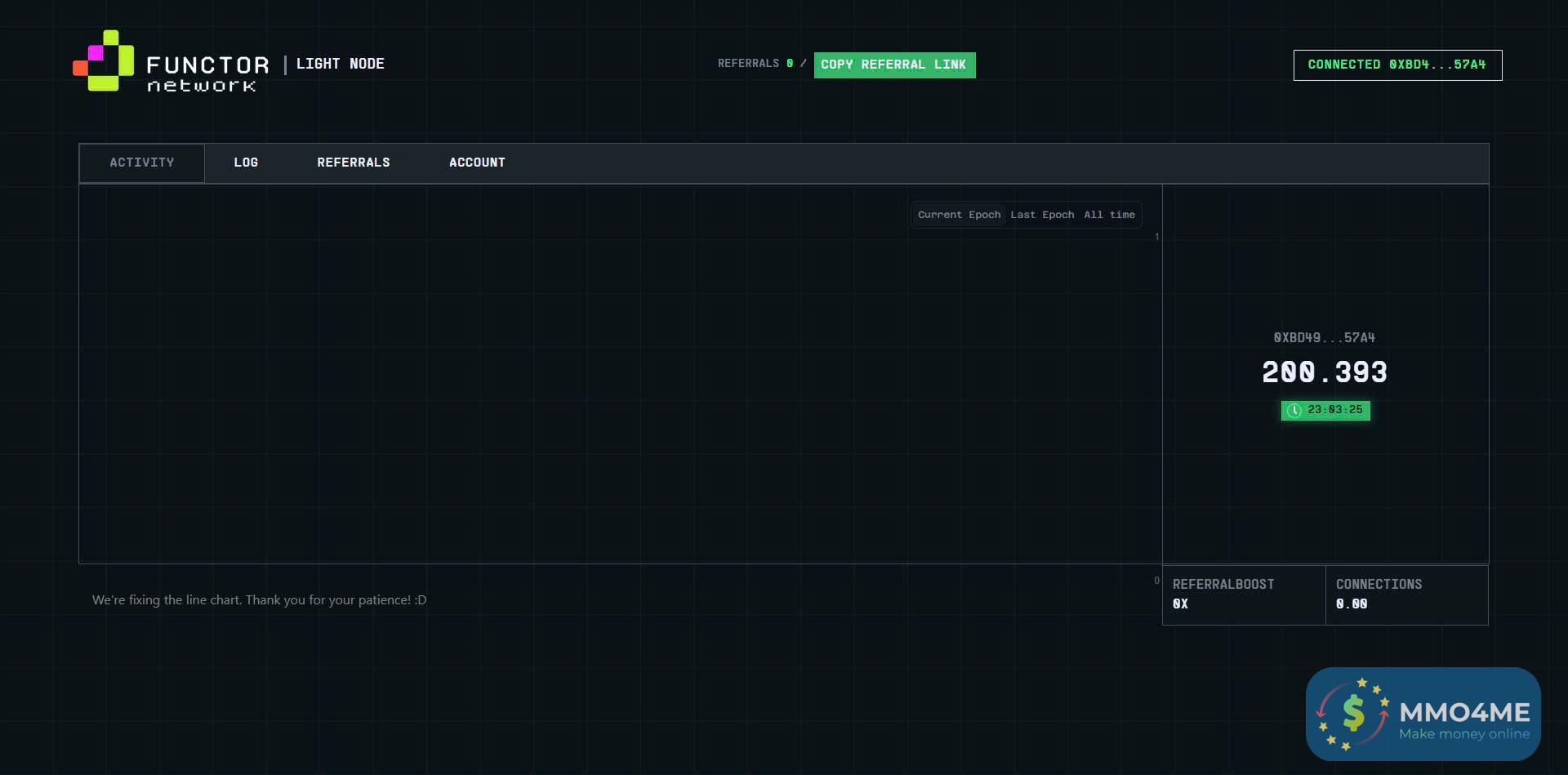Select the CONNECTIONS stat card
1568x775 pixels.
[1406, 595]
